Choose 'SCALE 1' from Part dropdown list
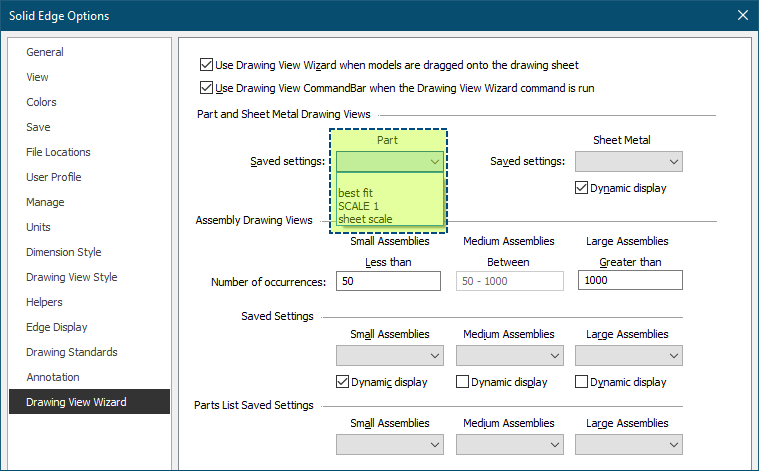The width and height of the screenshot is (759, 471). click(x=390, y=206)
